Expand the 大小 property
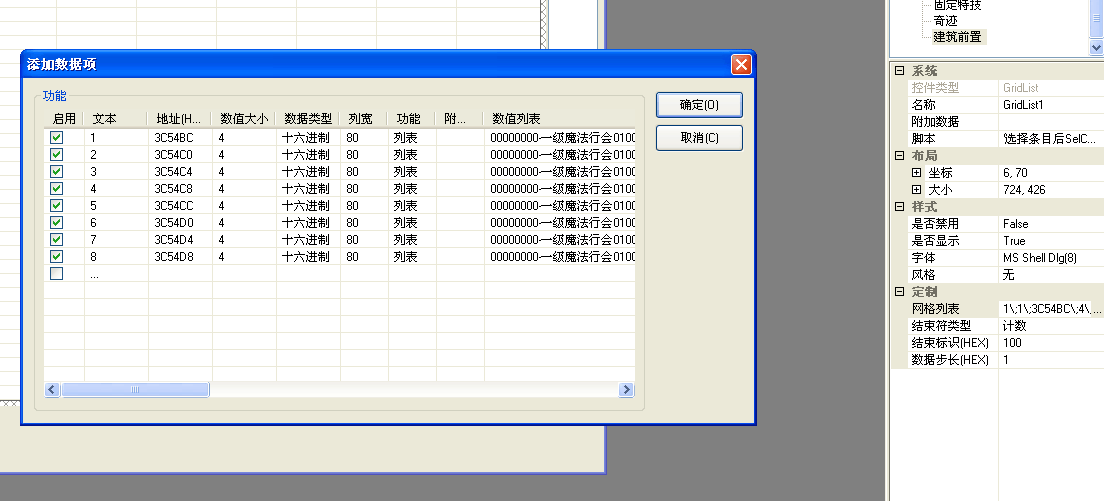The width and height of the screenshot is (1104, 501). pos(916,190)
